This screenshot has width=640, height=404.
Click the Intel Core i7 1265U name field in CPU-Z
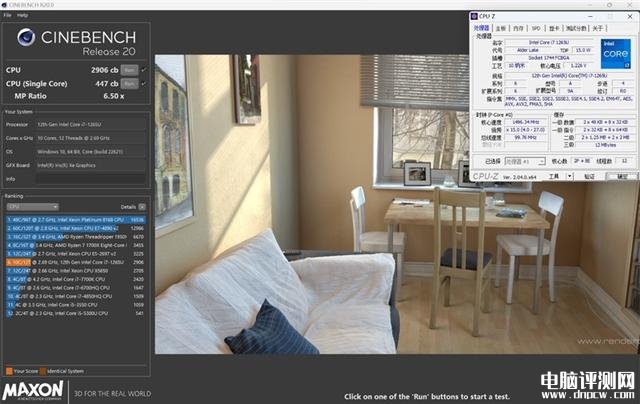pos(549,42)
